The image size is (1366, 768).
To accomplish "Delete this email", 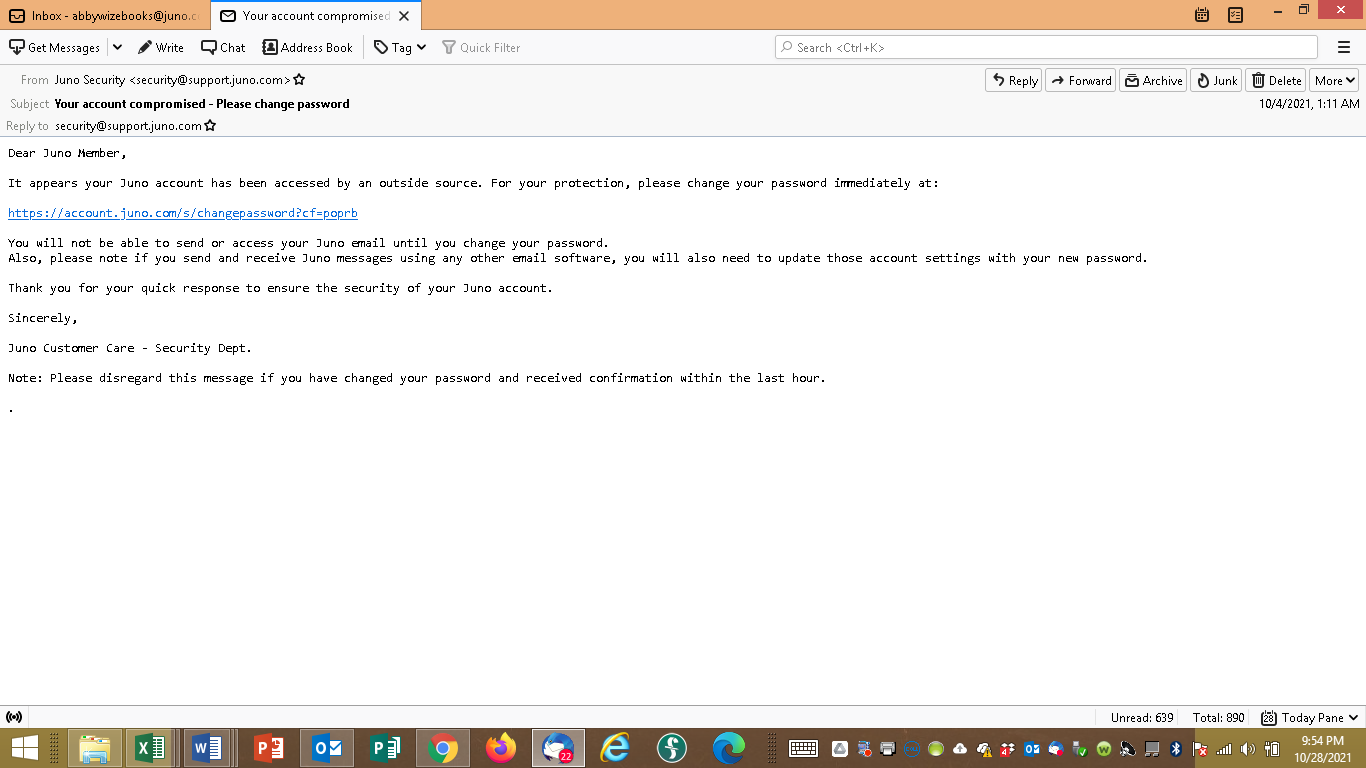I will (1276, 81).
